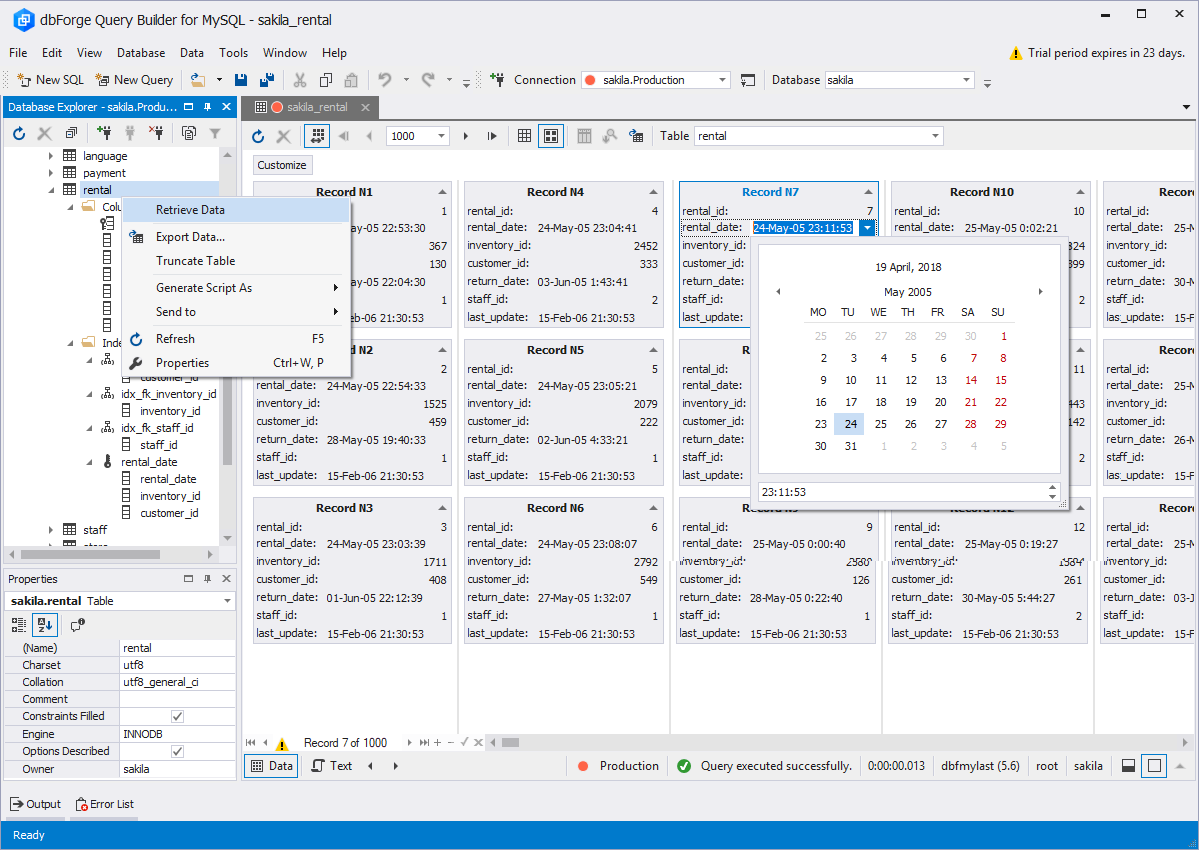Click the Save All icon in main toolbar
This screenshot has width=1199, height=850.
pos(267,80)
